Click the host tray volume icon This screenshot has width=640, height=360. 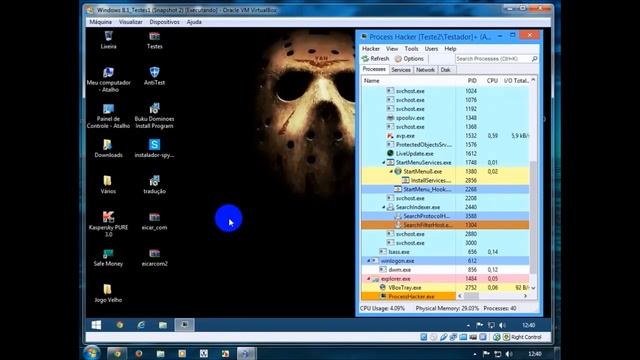coord(509,354)
